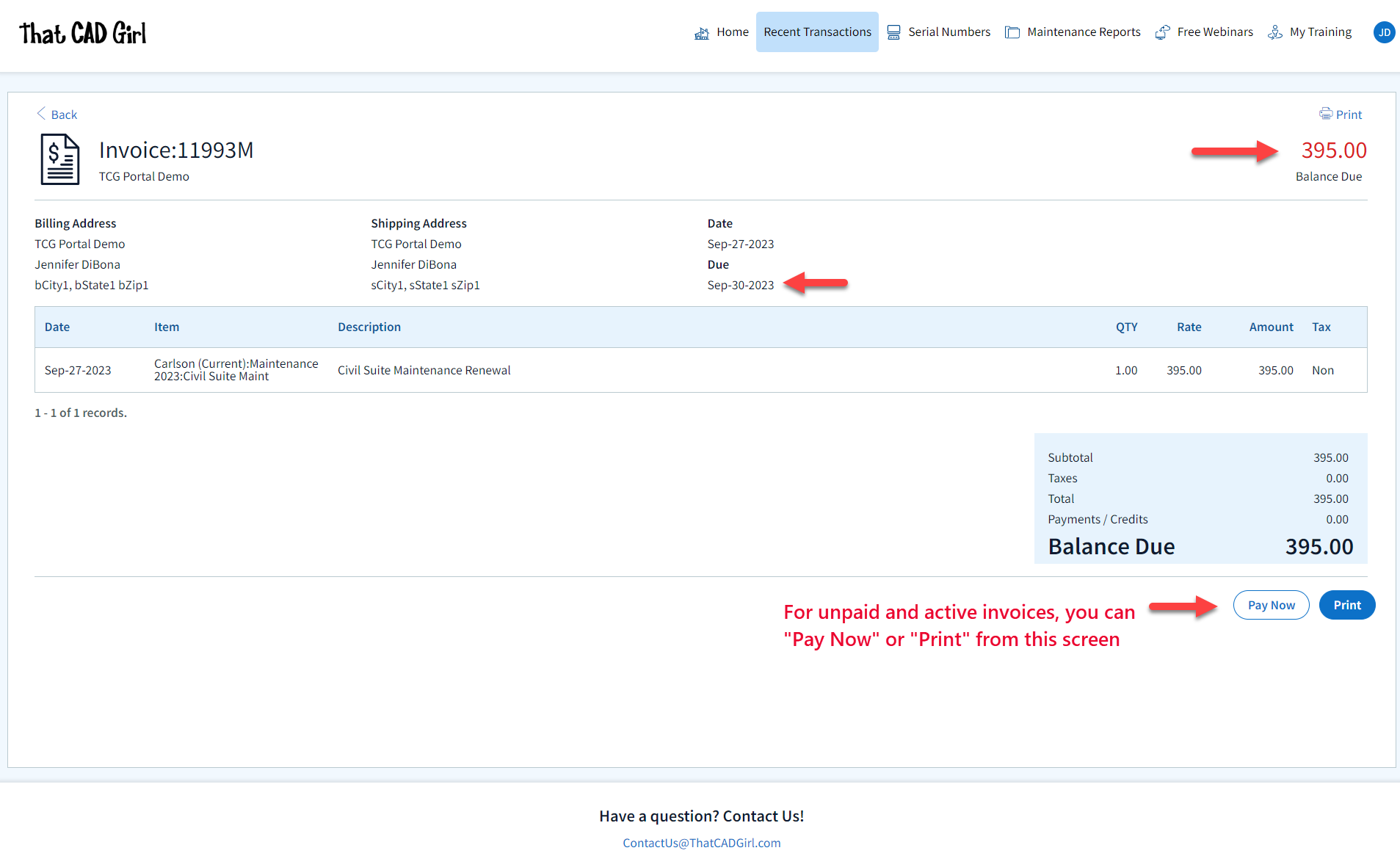Click the Print link at top-right
Viewport: 1400px width, 867px height.
pyautogui.click(x=1349, y=114)
